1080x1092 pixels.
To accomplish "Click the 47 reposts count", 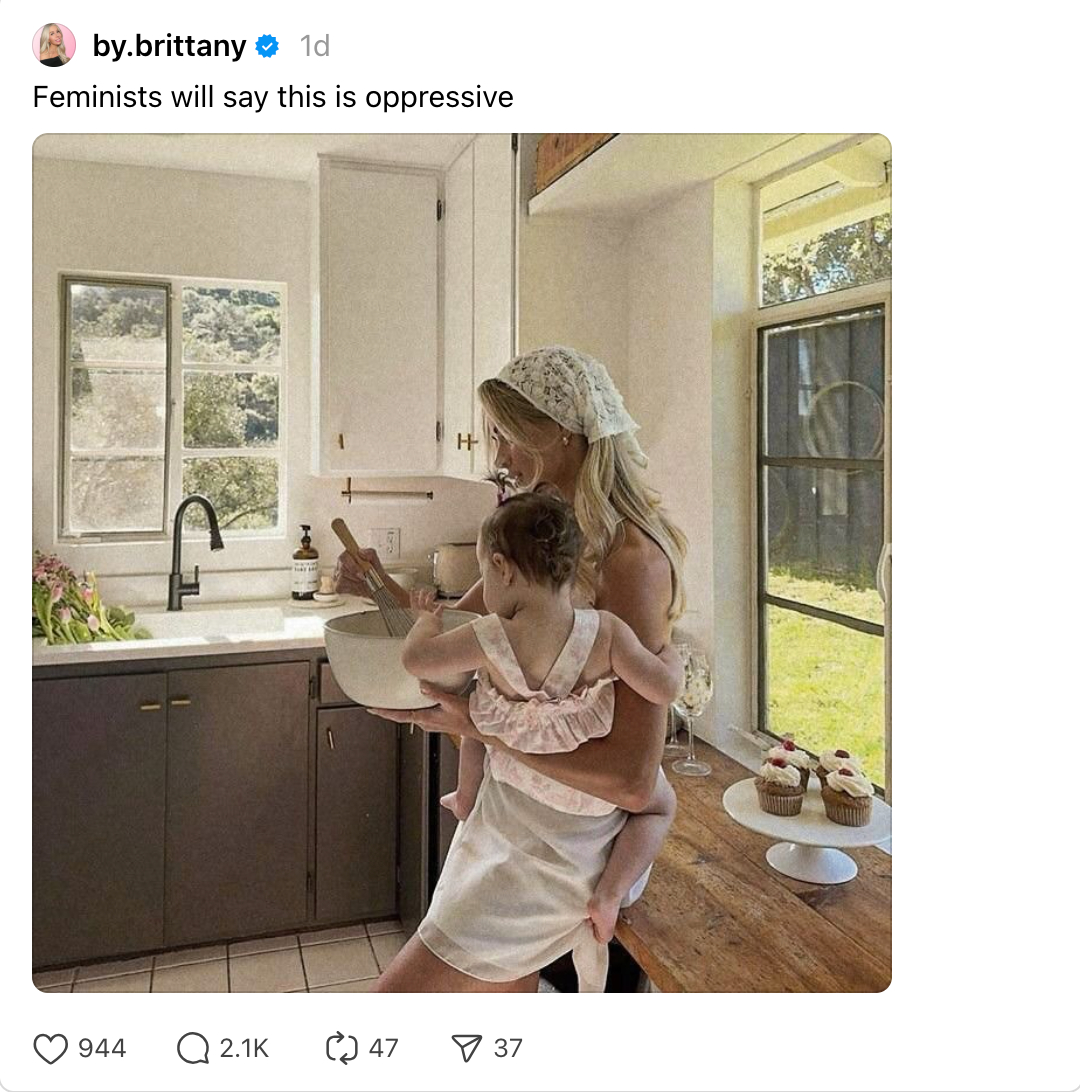I will [x=384, y=1048].
